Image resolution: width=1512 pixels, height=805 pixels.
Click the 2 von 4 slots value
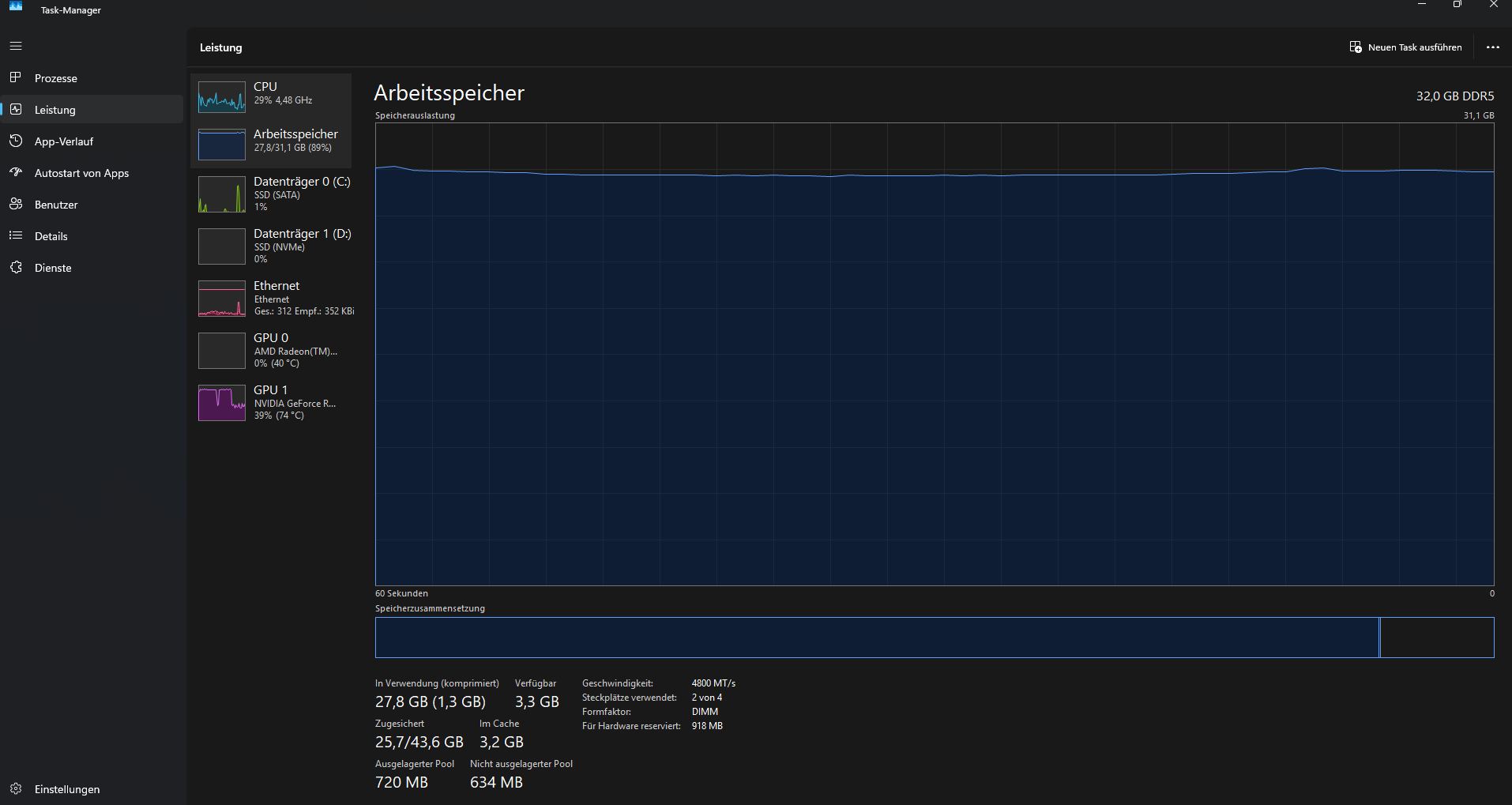pyautogui.click(x=707, y=698)
